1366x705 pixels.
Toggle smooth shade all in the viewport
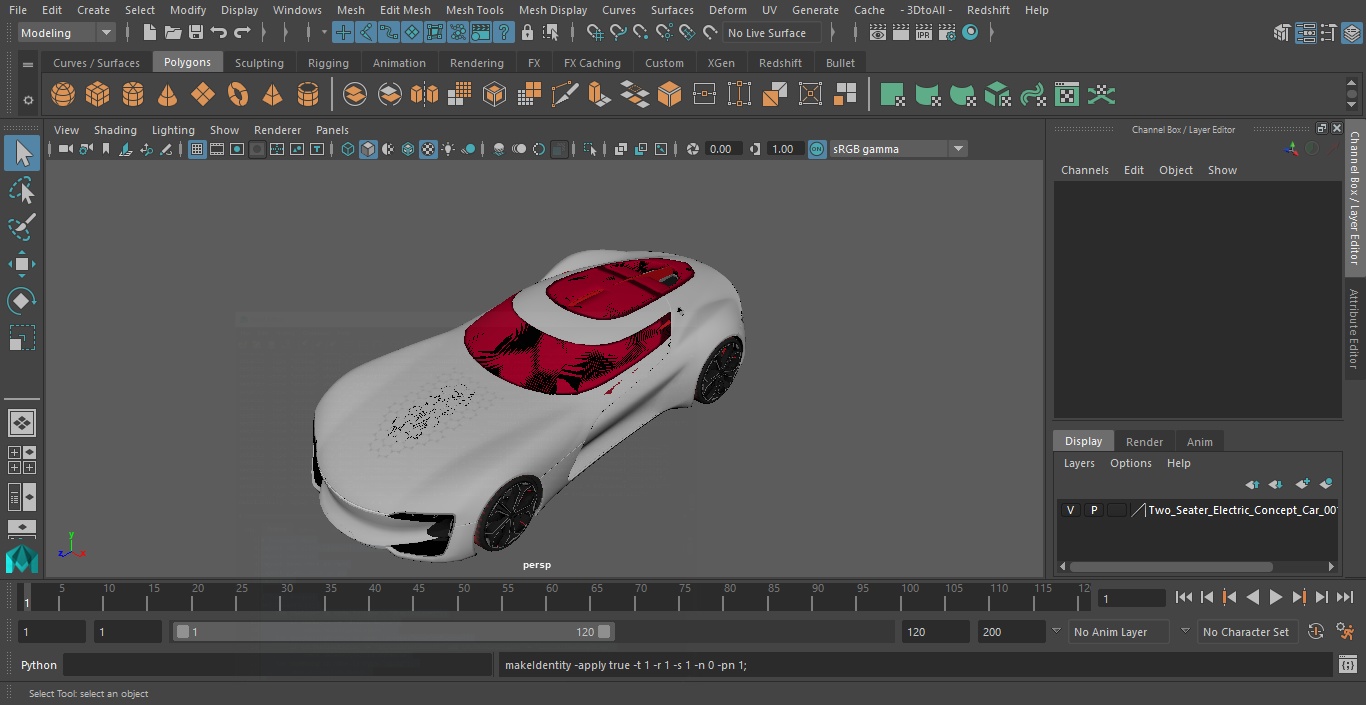pos(368,149)
